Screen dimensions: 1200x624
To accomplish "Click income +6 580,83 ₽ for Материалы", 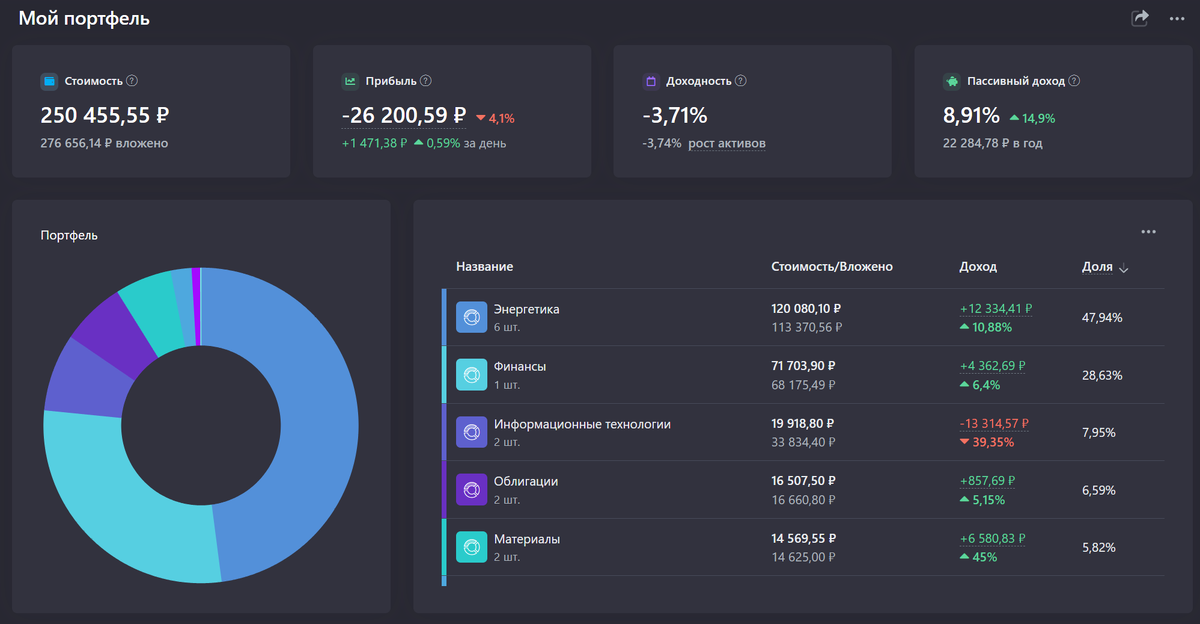I will (992, 539).
